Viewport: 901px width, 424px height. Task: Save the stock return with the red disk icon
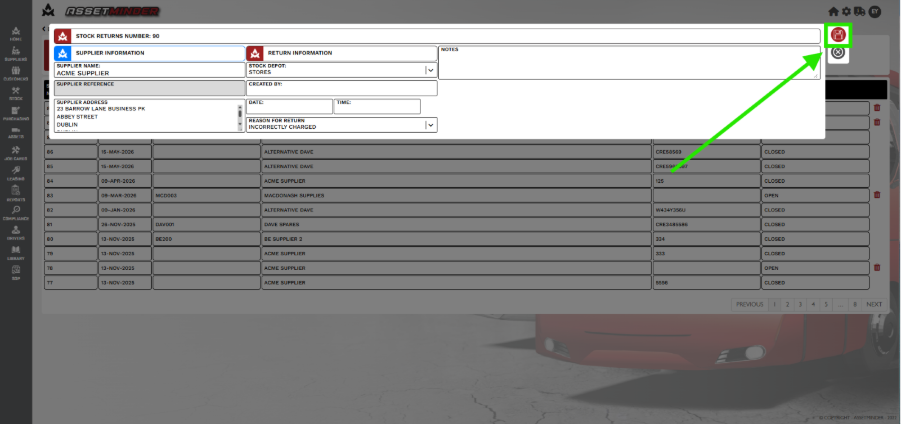tap(838, 35)
